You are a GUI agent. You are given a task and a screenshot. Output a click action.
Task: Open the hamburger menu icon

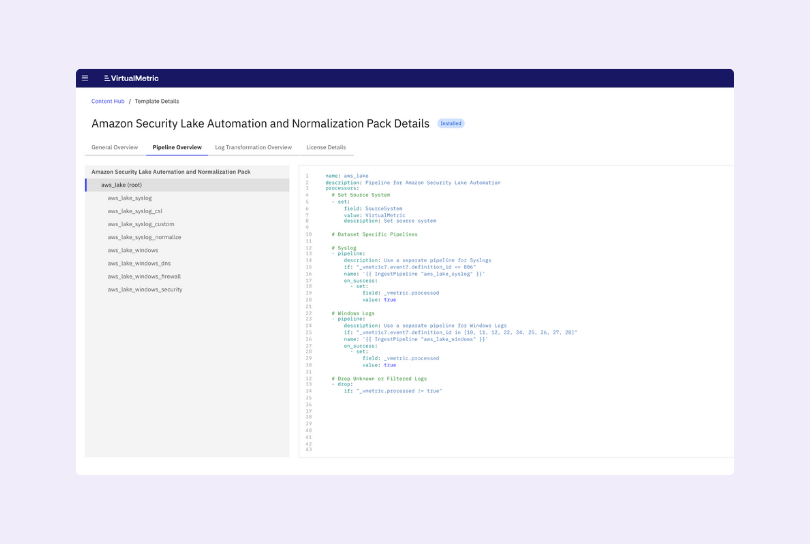(x=85, y=78)
